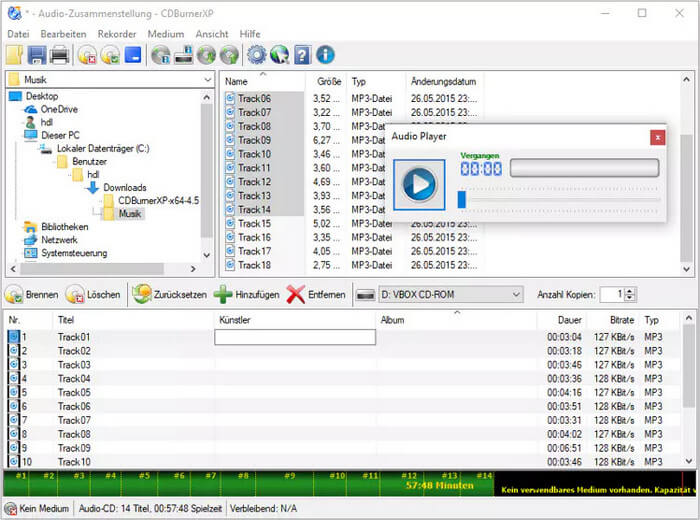Click Hinzufügen to add tracks
Screen dimensions: 700x520
point(246,295)
